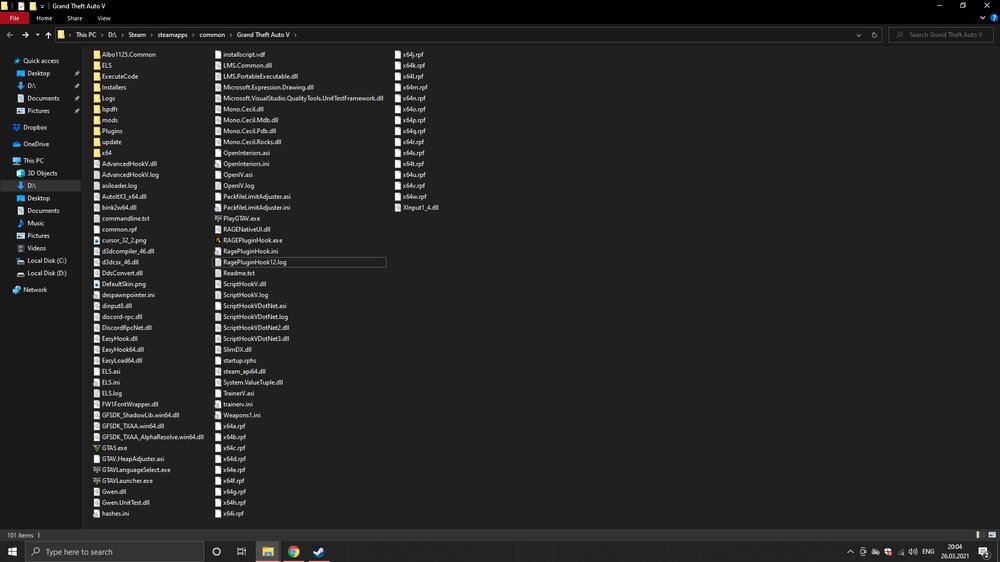The width and height of the screenshot is (1000, 562).
Task: Select the file ScriptHookV.dll
Action: 244,284
